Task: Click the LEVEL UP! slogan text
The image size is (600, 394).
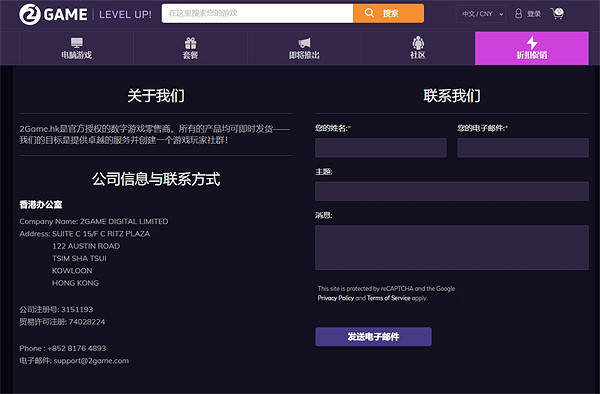Action: pos(125,15)
